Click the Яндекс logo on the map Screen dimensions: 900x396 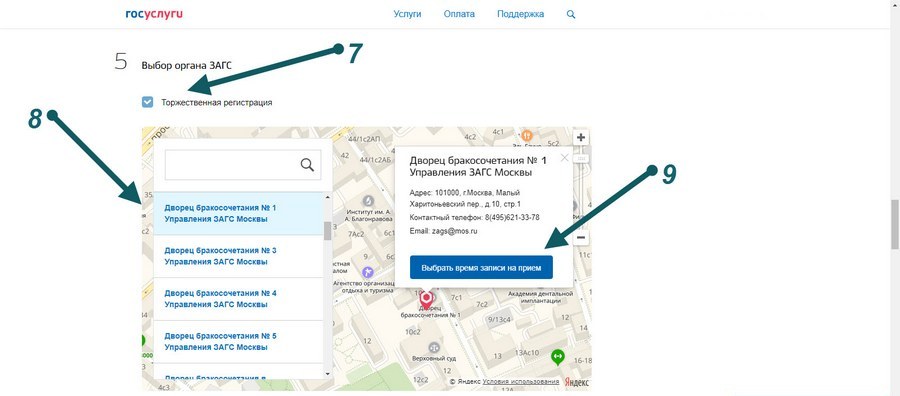coord(577,382)
